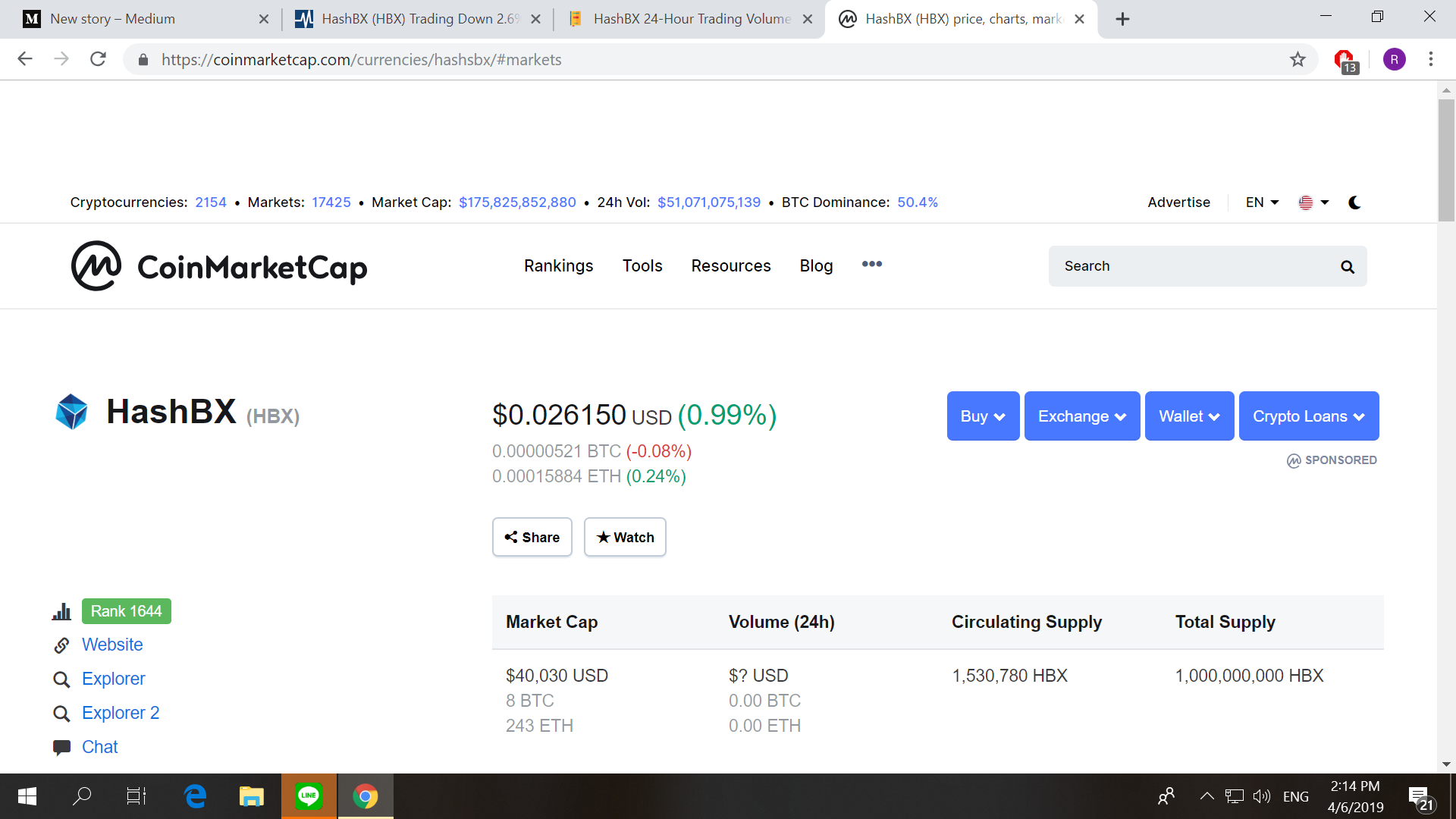Viewport: 1456px width, 819px height.
Task: Click the 24h Vol value
Action: [709, 202]
